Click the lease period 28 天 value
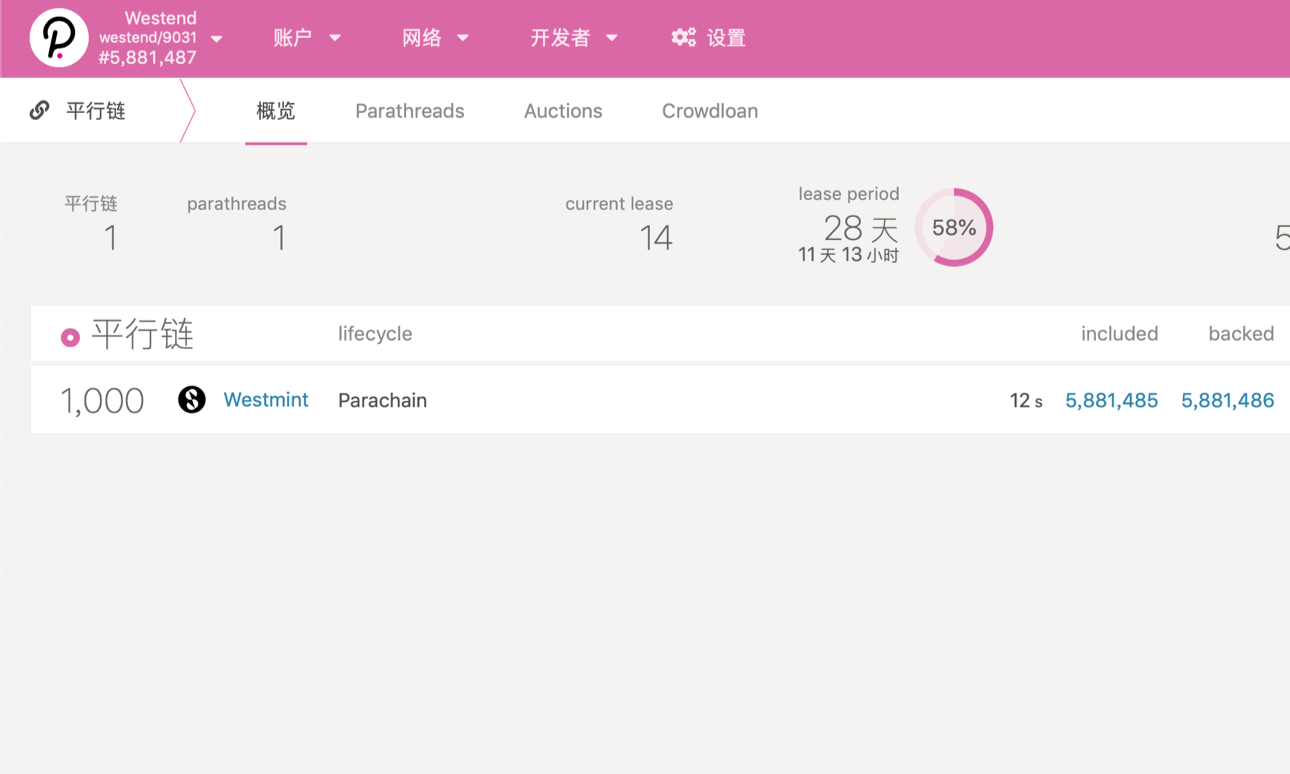Viewport: 1290px width, 774px height. coord(861,229)
